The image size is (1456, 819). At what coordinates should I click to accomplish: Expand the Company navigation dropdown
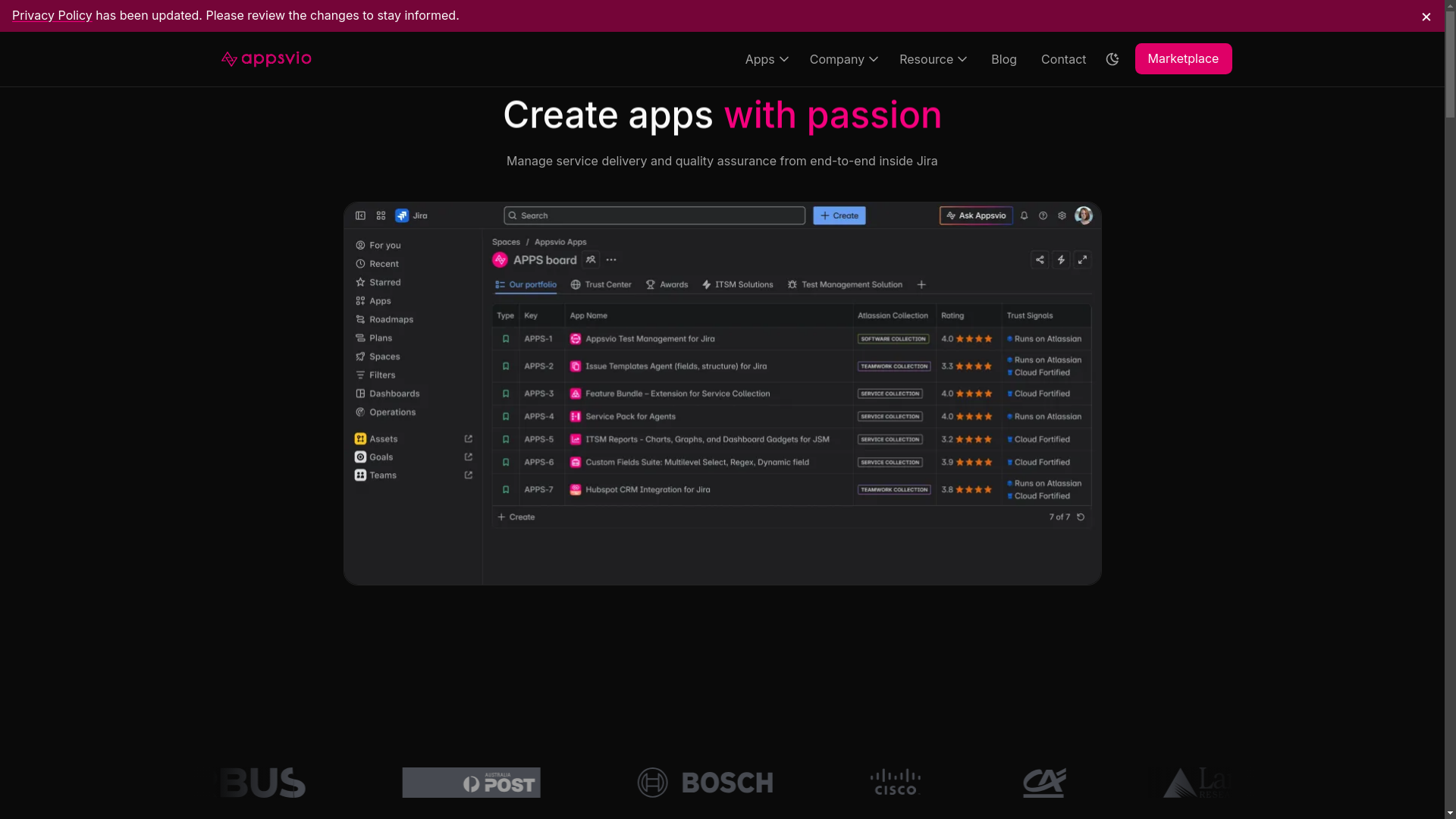(843, 59)
